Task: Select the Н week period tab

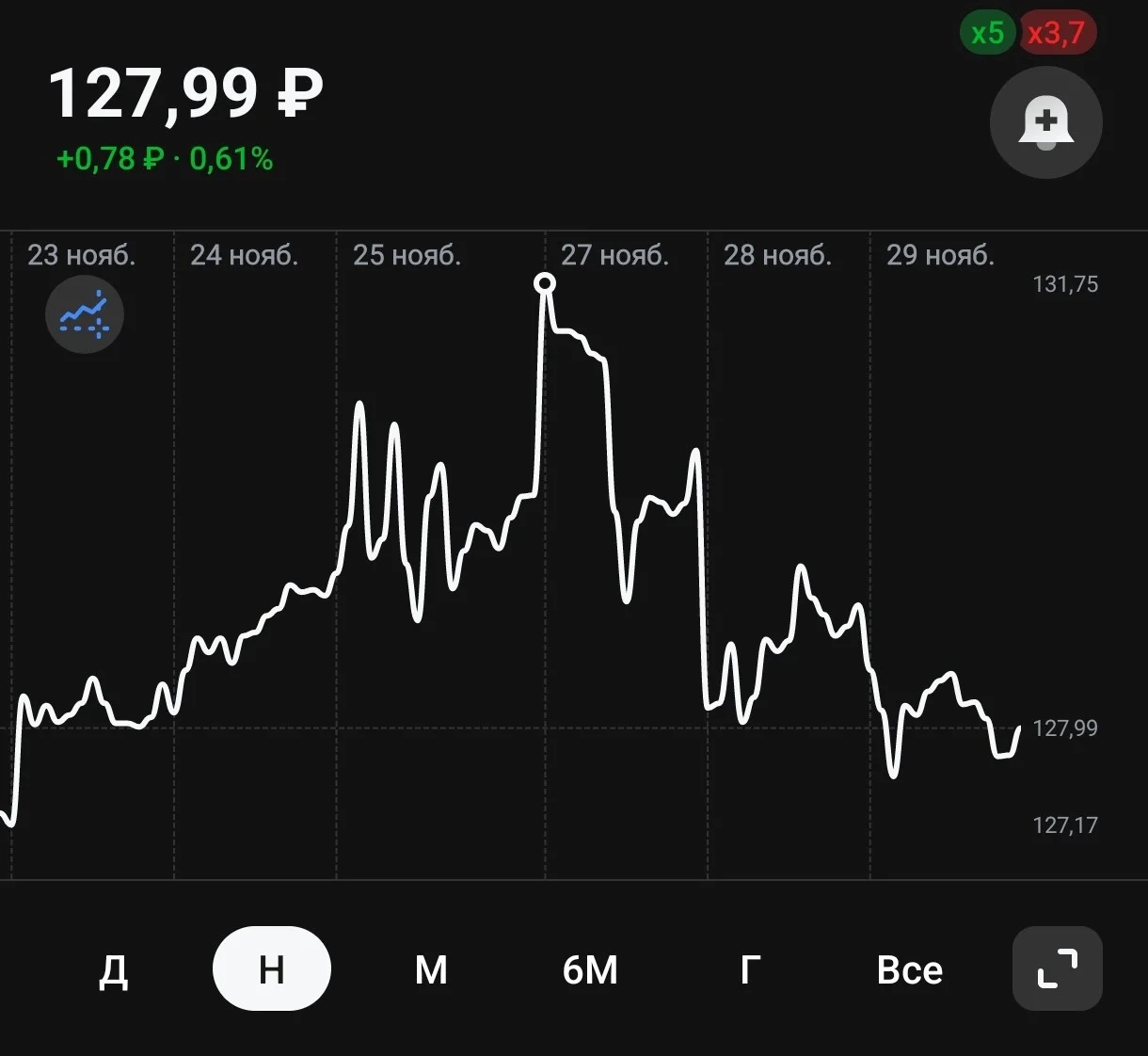Action: (272, 968)
